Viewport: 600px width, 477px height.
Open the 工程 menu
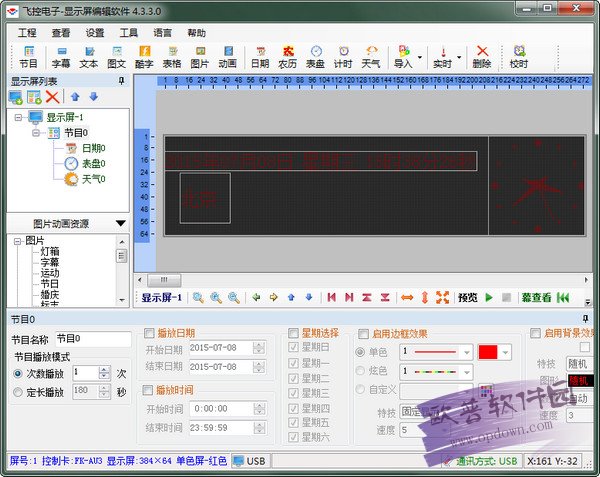pos(27,33)
